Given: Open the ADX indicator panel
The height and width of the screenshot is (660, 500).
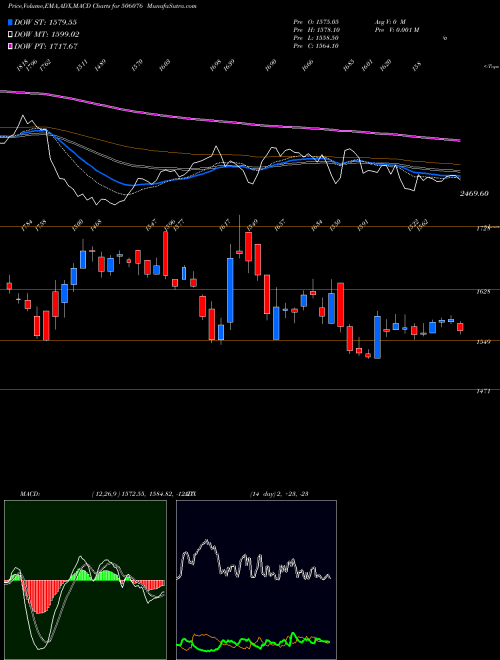Looking at the screenshot, I should 256,580.
